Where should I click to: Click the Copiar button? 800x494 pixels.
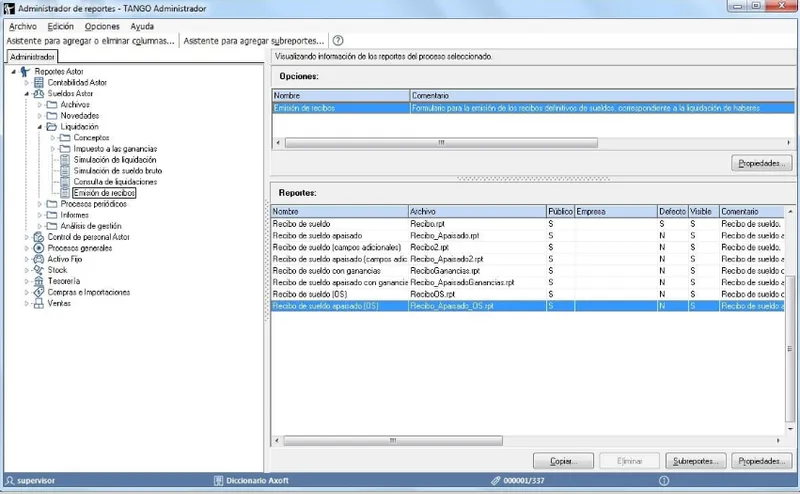click(563, 461)
